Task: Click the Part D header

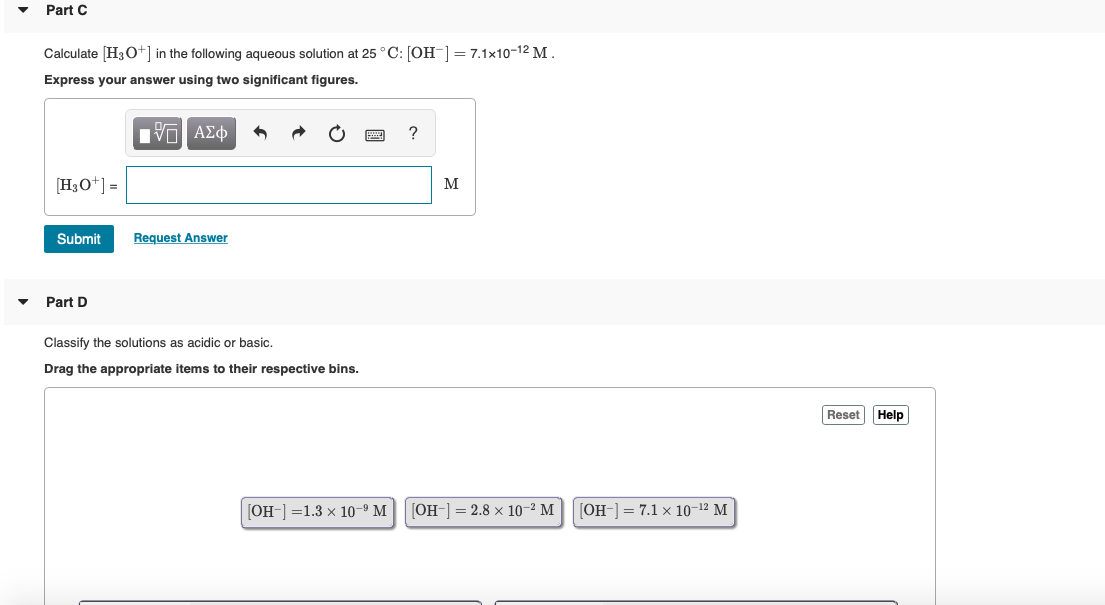Action: coord(66,302)
